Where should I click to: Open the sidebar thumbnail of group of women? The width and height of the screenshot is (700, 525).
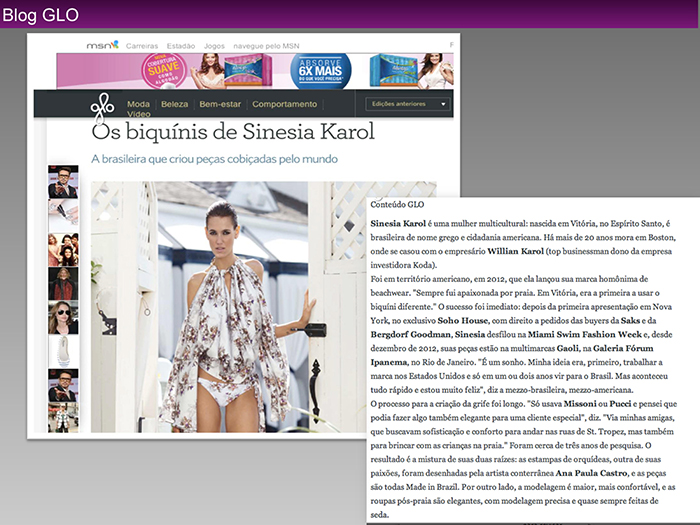[63, 250]
